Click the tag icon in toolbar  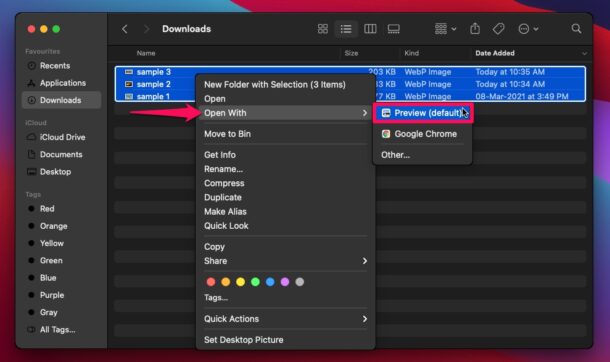tap(498, 29)
